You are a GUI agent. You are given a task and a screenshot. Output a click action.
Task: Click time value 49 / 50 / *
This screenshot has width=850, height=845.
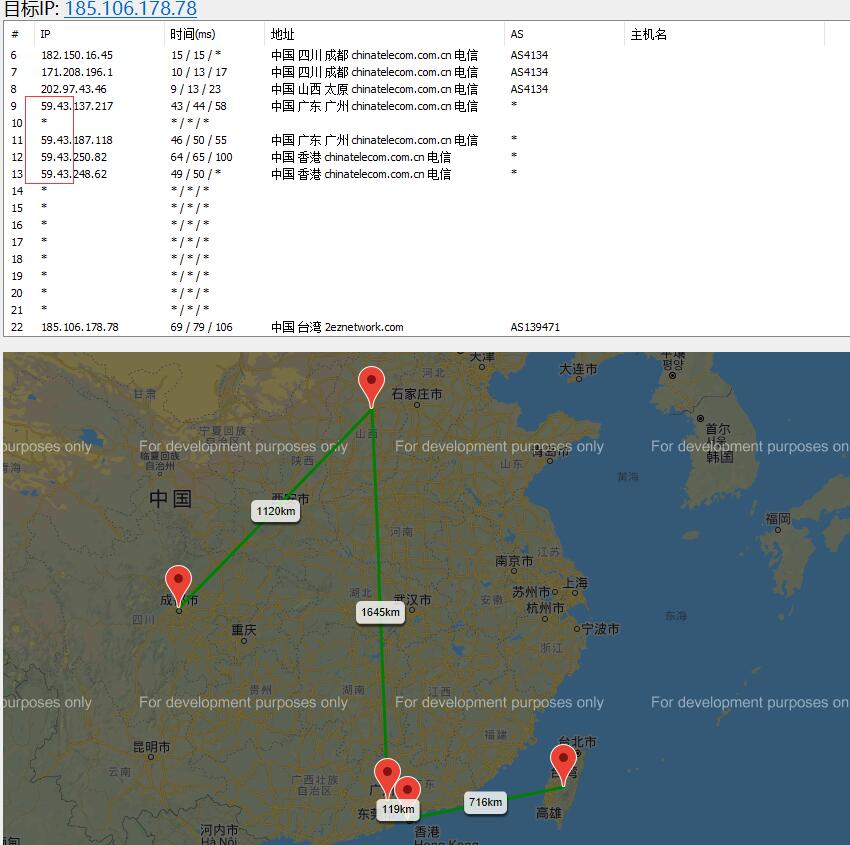(x=196, y=174)
